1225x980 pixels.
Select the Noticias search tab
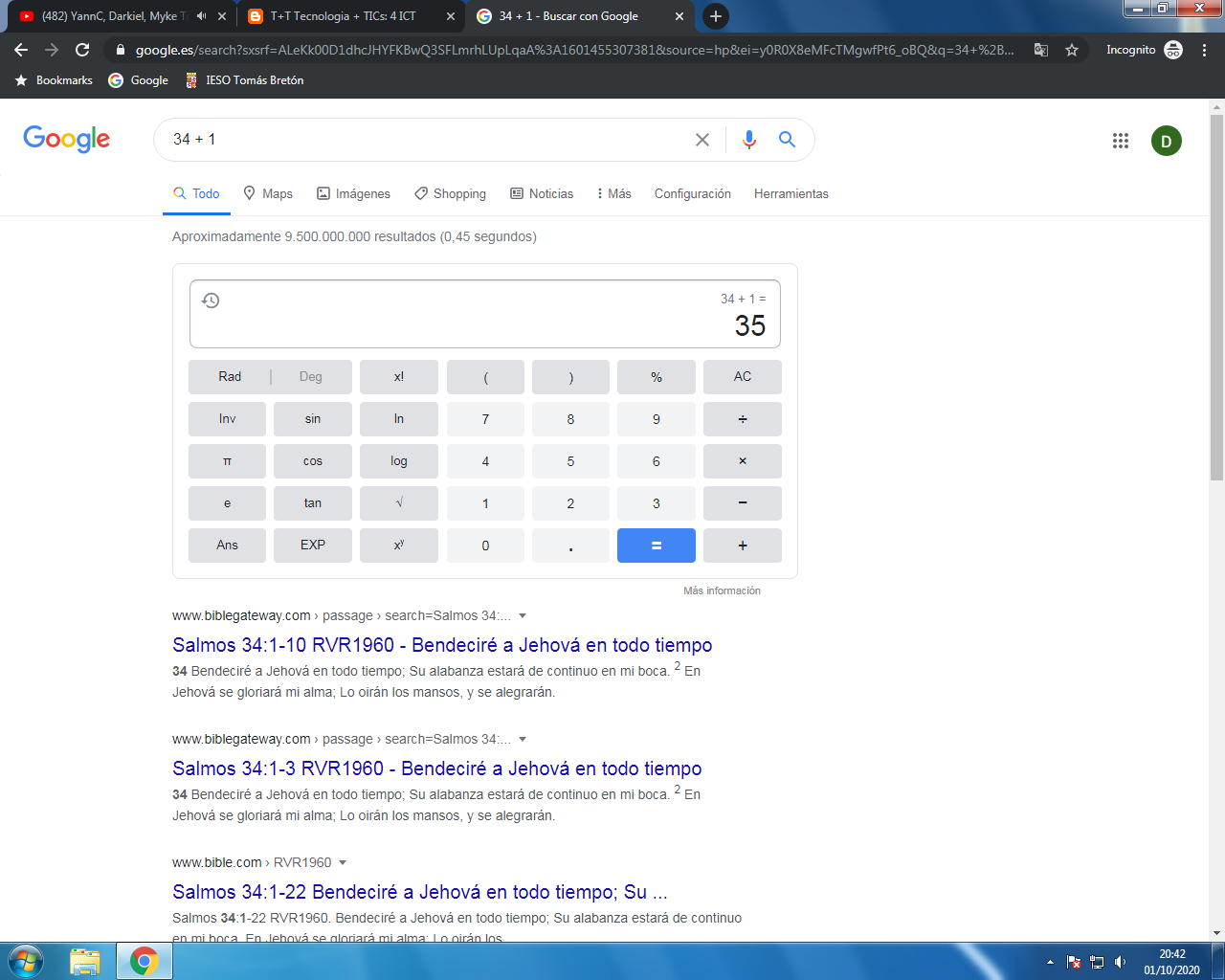tap(542, 193)
